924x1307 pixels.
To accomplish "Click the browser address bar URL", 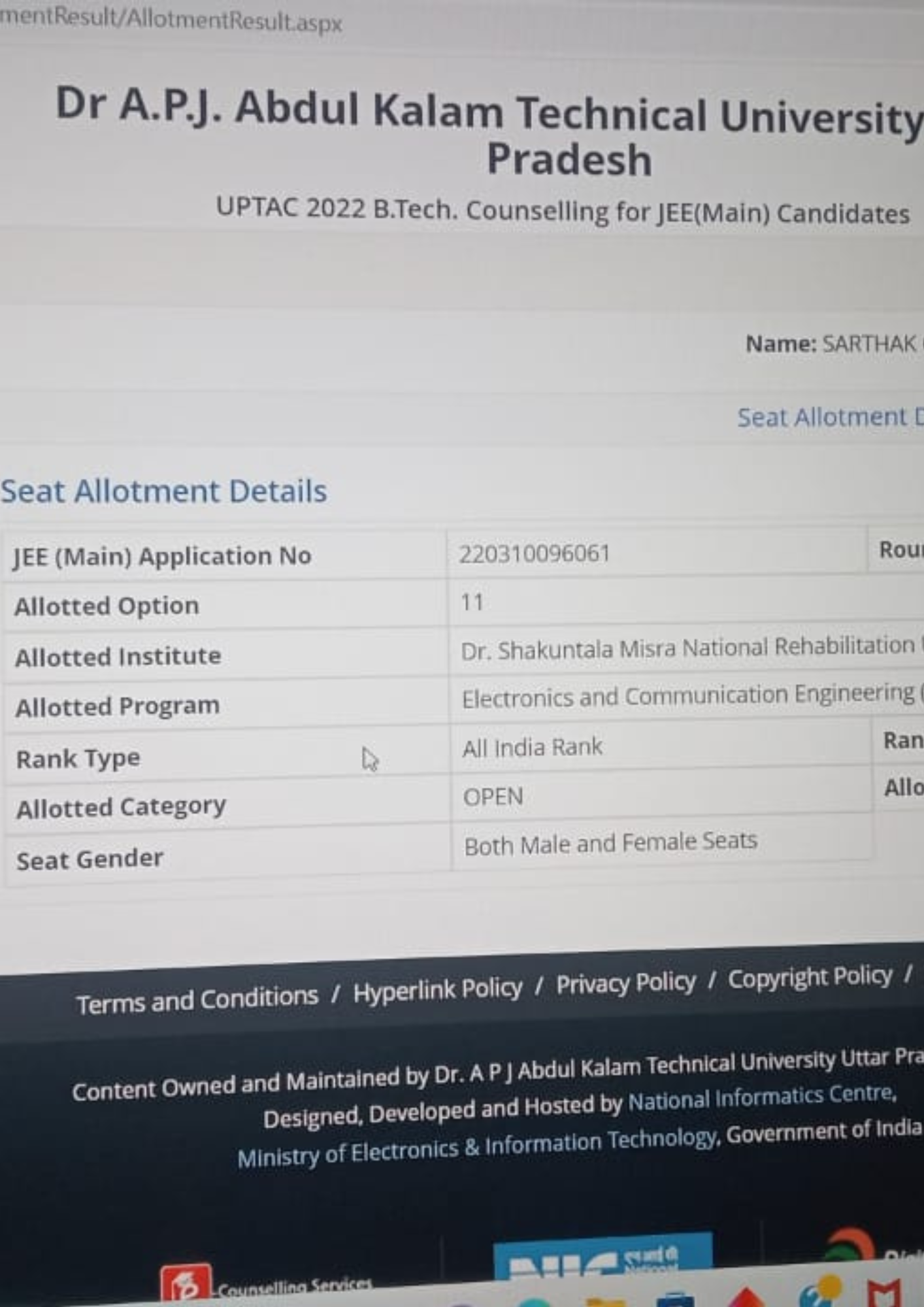I will point(170,20).
